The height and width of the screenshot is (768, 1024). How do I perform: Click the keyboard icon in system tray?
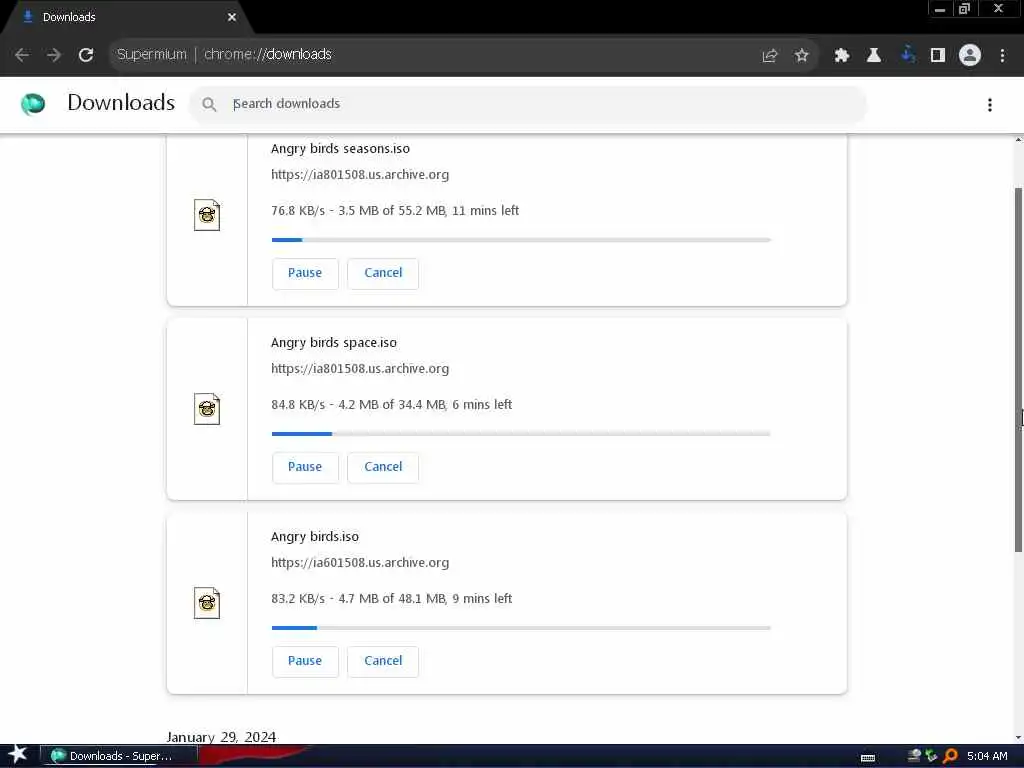click(868, 758)
